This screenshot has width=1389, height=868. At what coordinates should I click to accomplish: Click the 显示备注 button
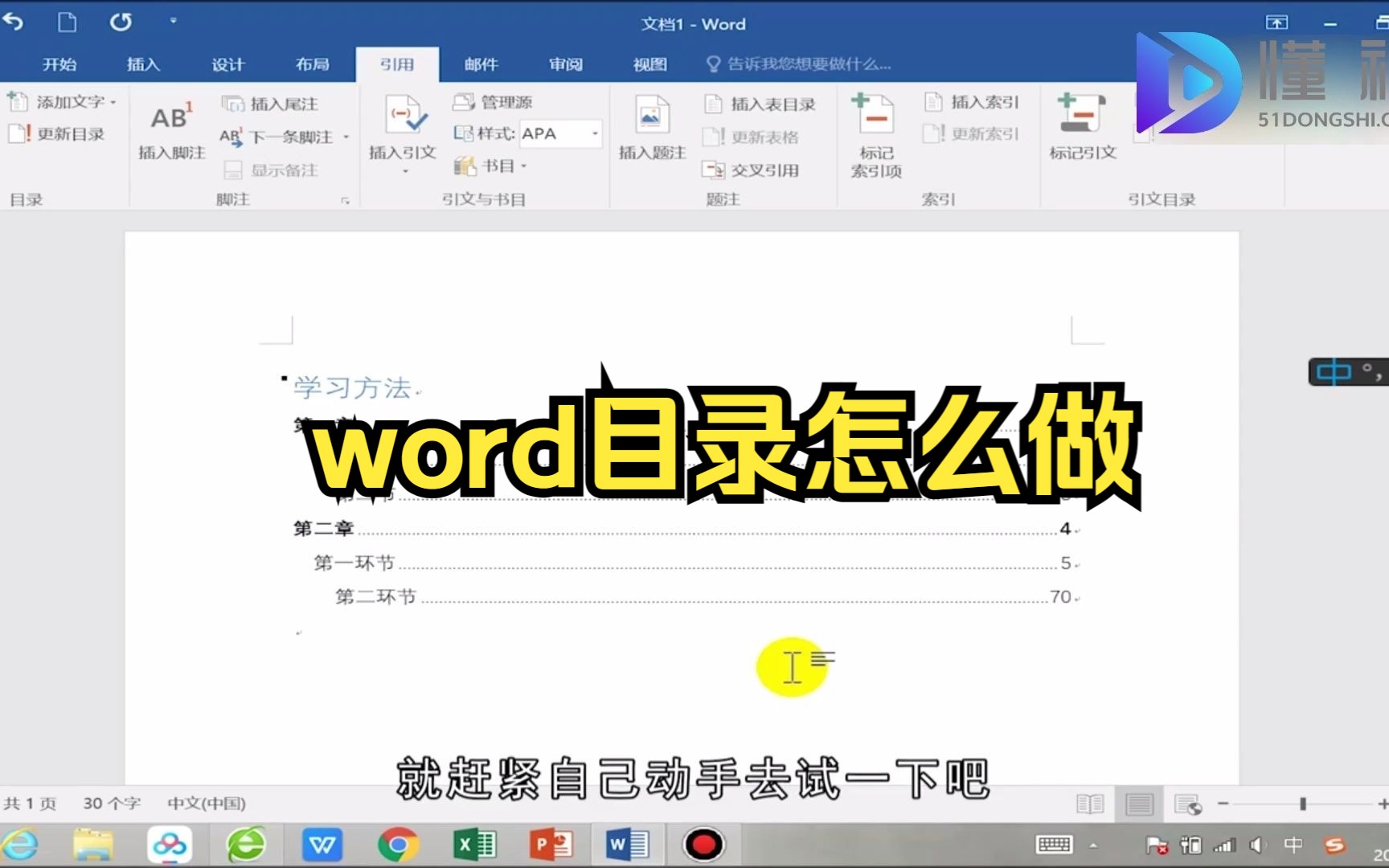click(x=271, y=170)
